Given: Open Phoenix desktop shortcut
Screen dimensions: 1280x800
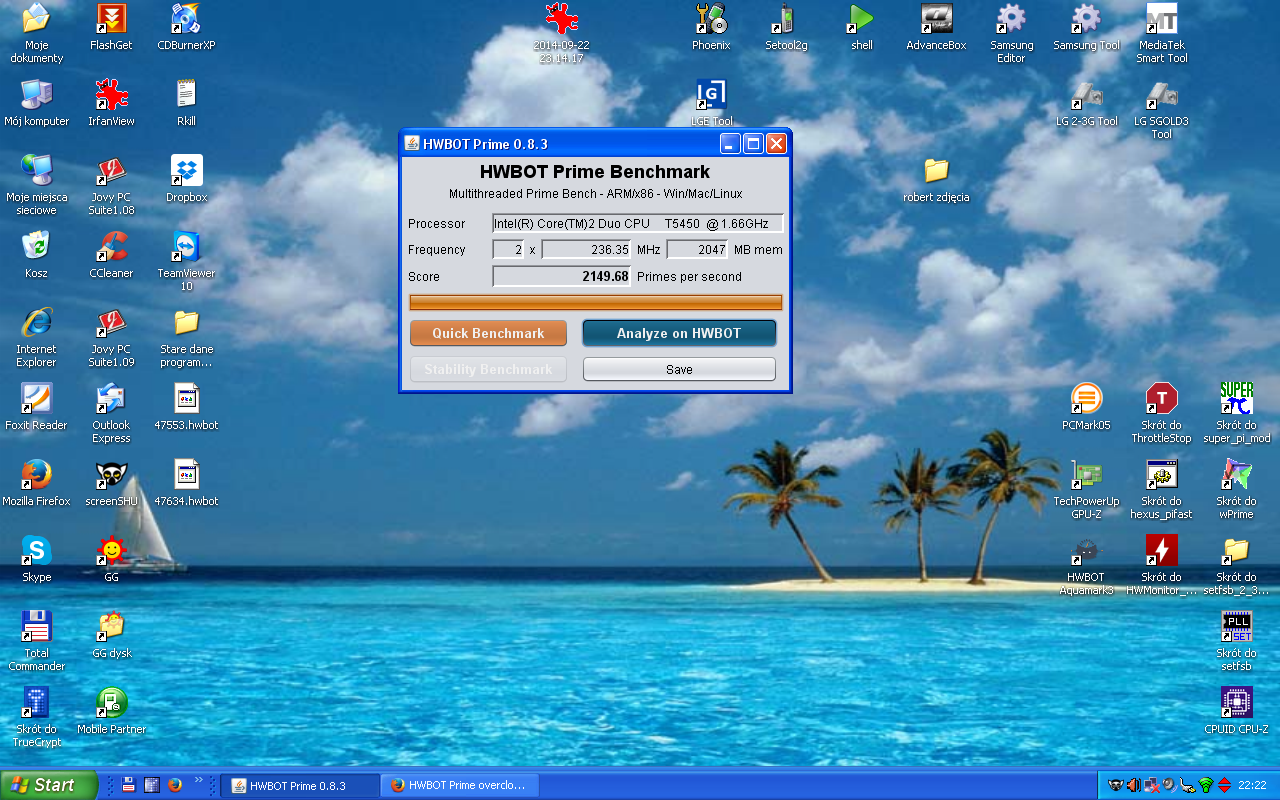Looking at the screenshot, I should pyautogui.click(x=711, y=27).
